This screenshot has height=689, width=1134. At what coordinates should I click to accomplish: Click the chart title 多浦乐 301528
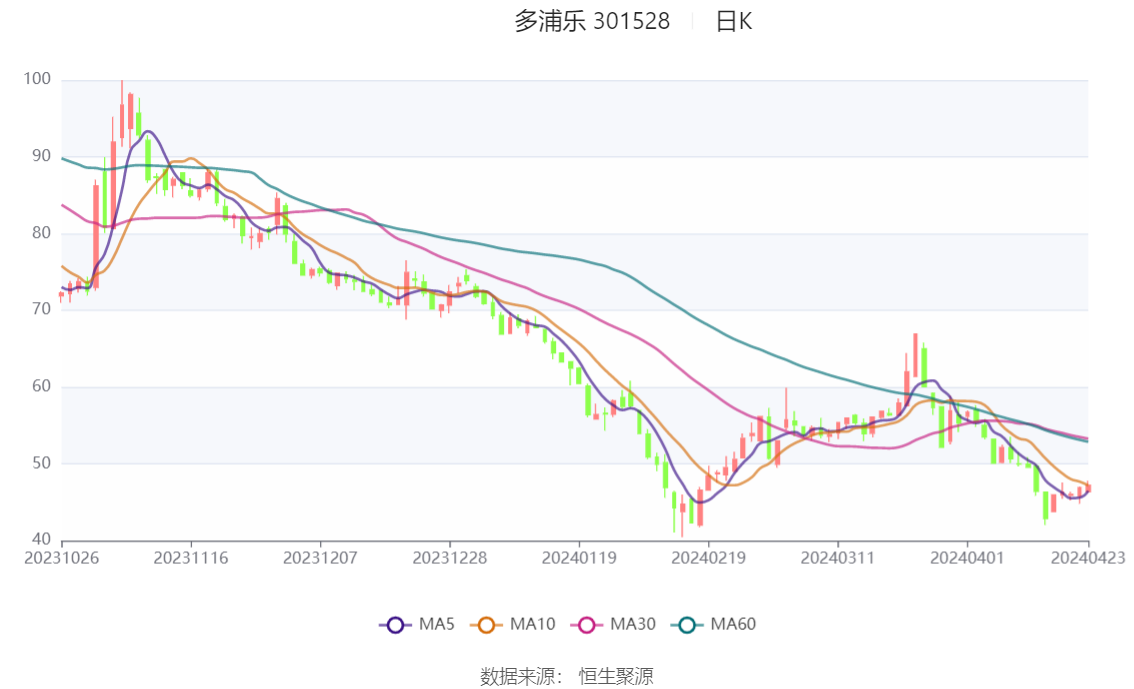coord(592,21)
